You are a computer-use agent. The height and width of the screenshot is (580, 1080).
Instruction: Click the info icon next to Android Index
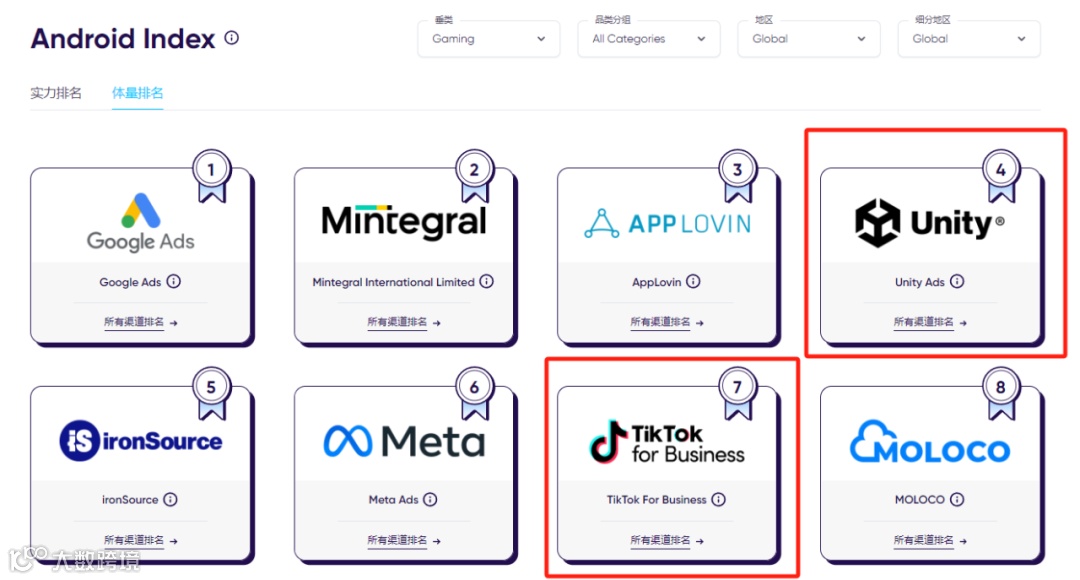231,38
